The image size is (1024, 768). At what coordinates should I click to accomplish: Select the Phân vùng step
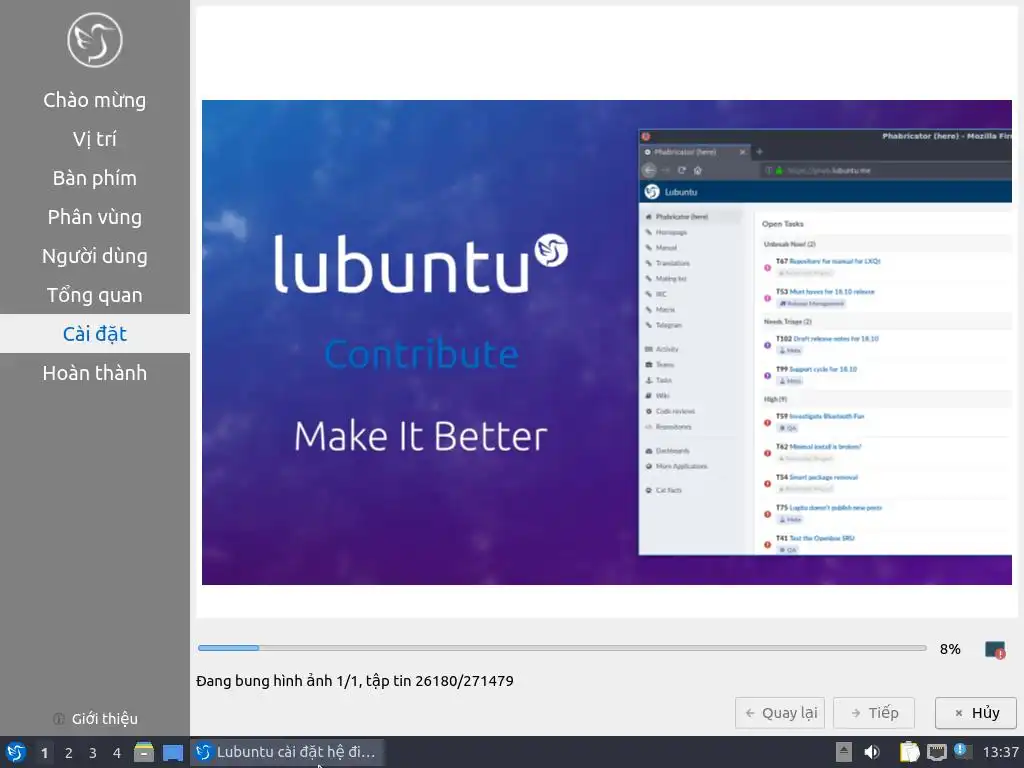pyautogui.click(x=95, y=217)
